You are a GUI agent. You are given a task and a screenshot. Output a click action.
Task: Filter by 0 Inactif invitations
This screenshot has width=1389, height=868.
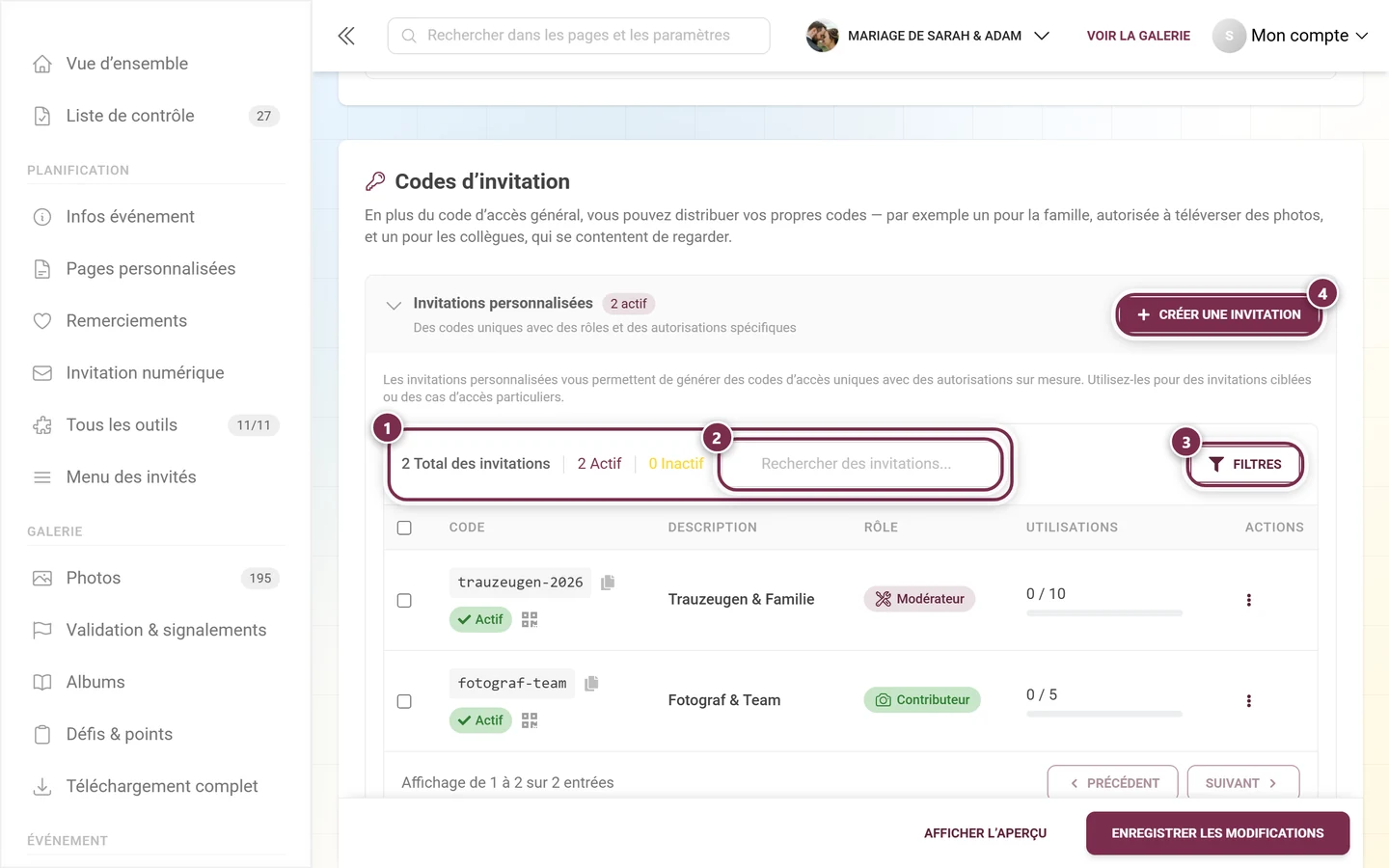coord(676,464)
